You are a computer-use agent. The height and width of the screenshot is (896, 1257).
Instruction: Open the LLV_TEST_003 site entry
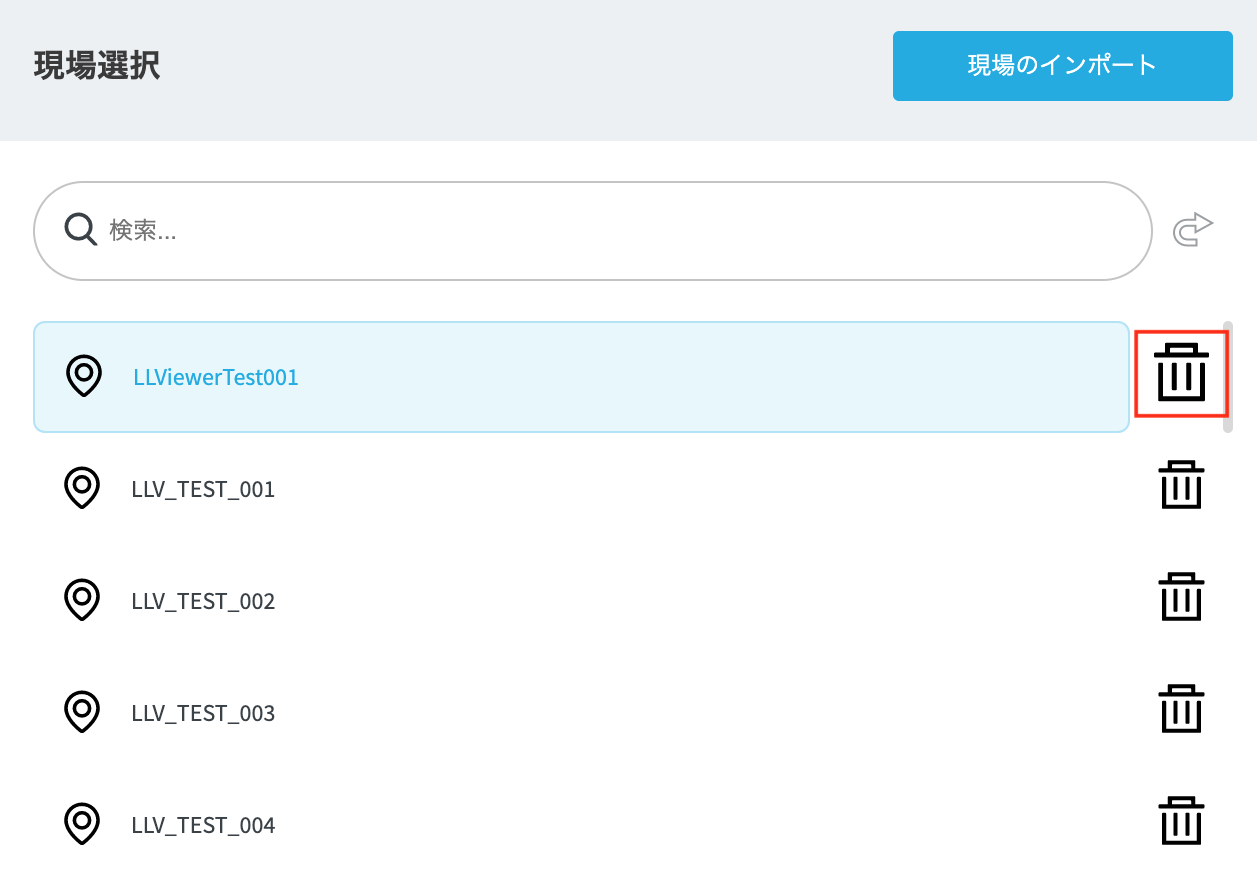click(203, 713)
